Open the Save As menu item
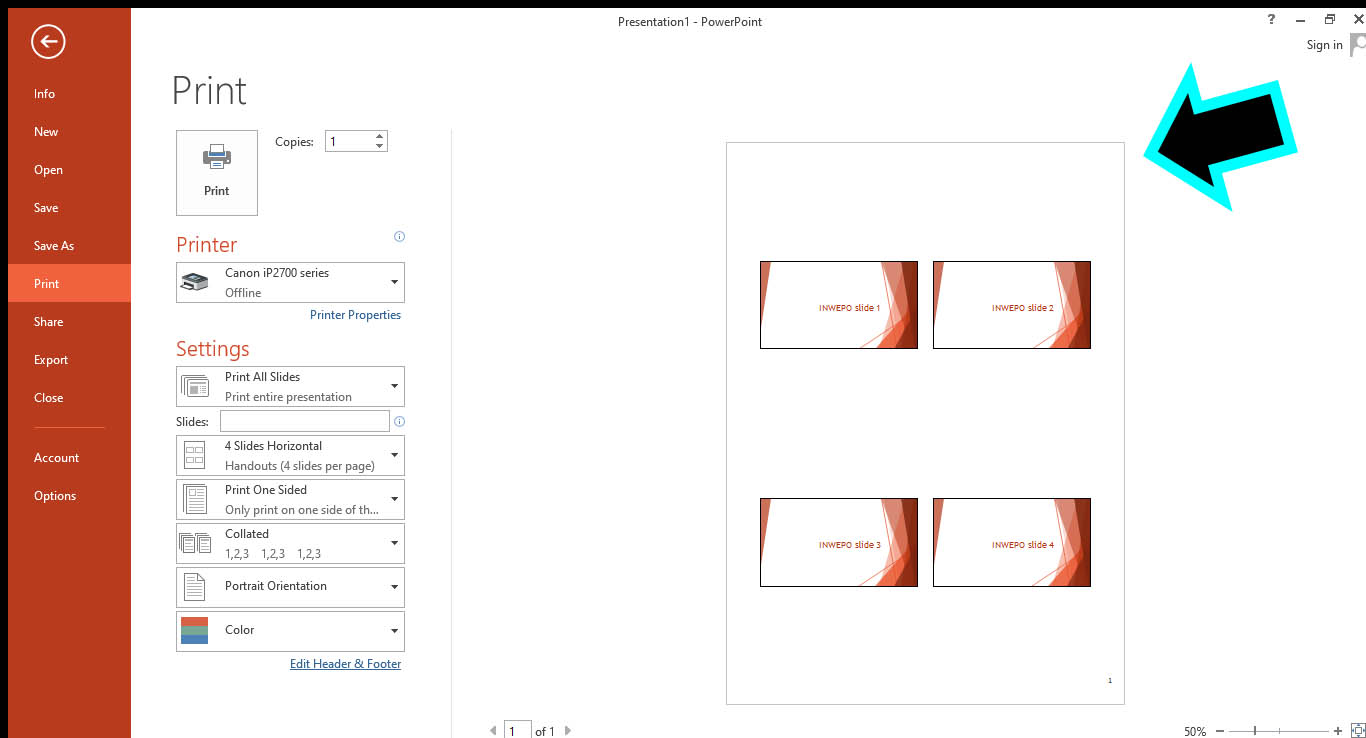 click(x=54, y=246)
